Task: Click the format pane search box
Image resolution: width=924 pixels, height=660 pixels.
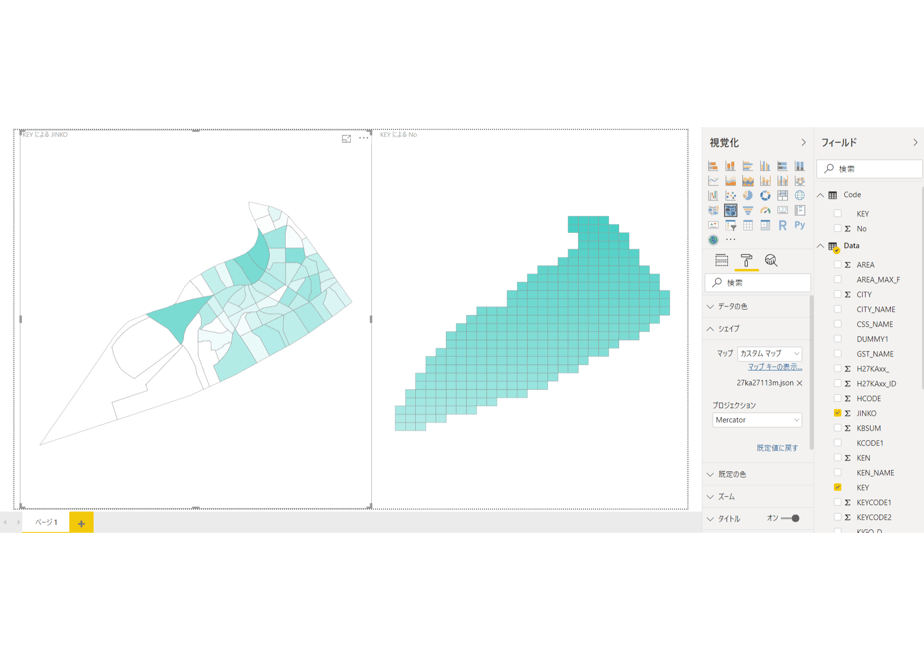Action: [758, 283]
